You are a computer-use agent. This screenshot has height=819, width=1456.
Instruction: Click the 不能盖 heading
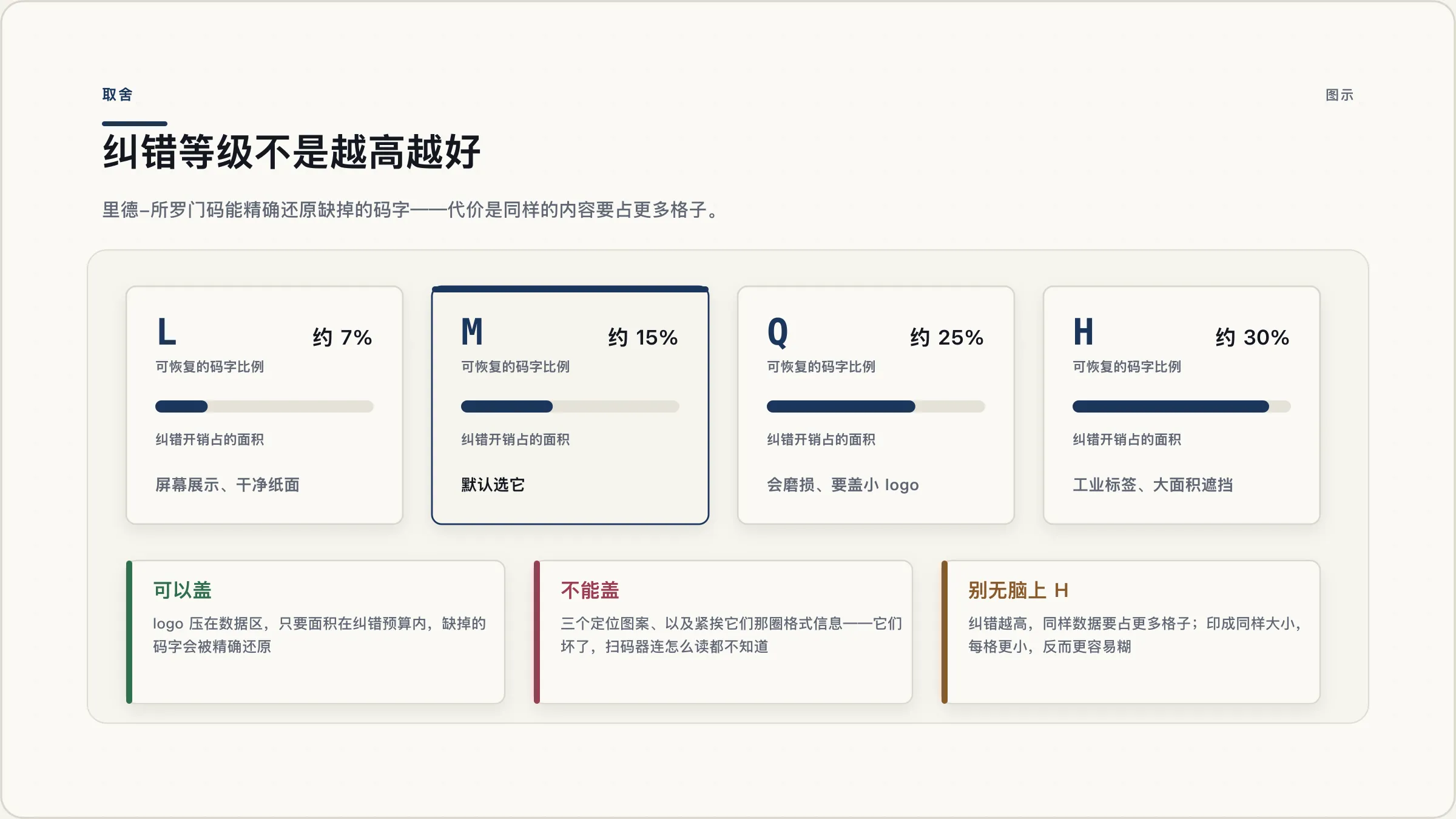(x=590, y=590)
